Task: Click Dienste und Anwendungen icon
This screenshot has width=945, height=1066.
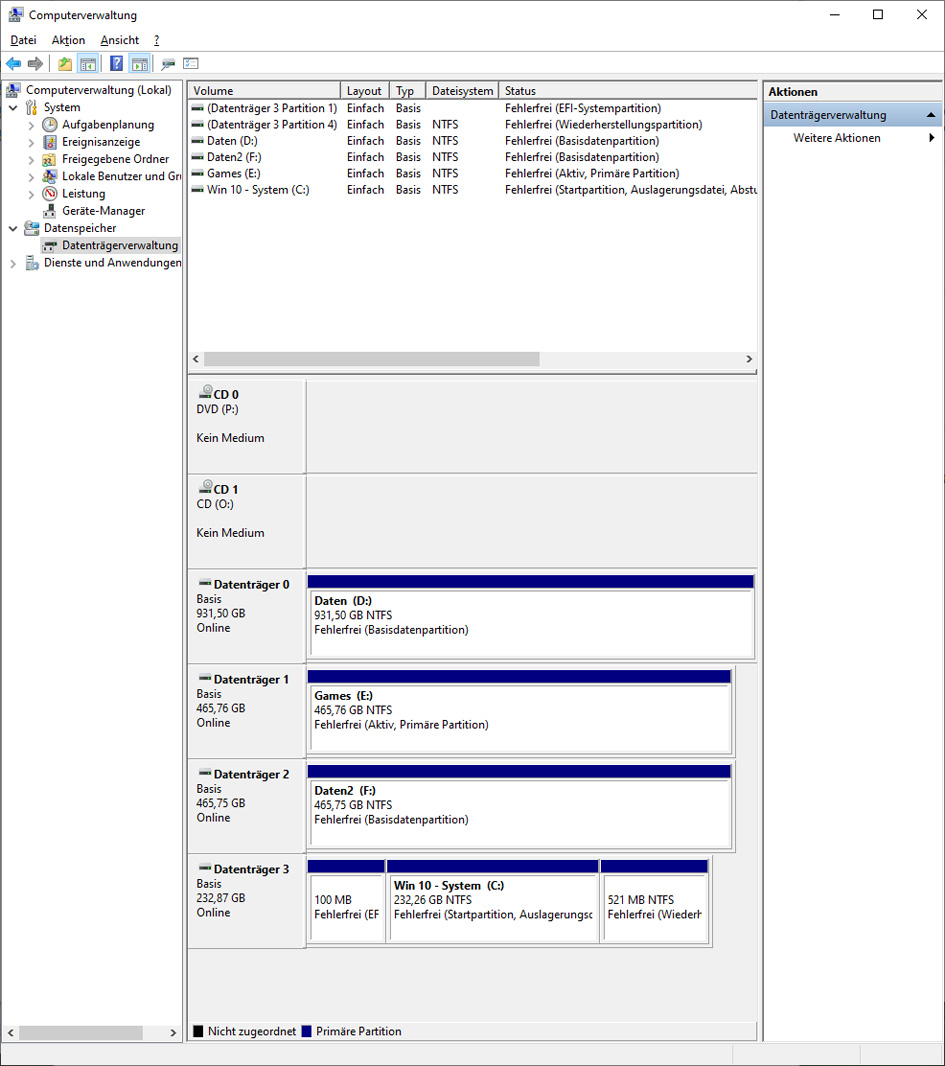Action: (31, 262)
